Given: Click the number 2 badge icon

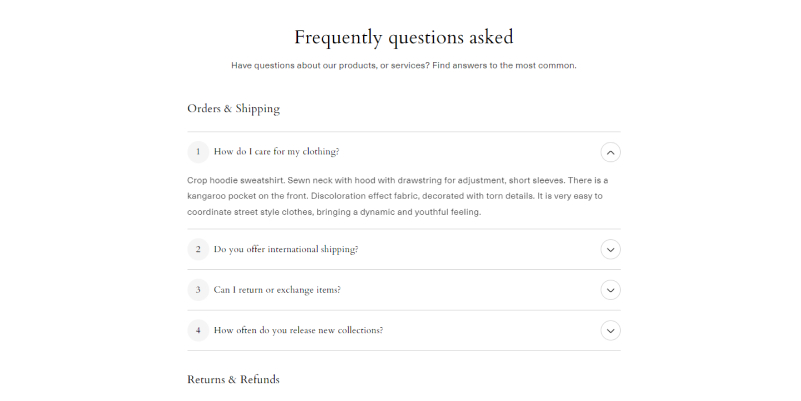Looking at the screenshot, I should click(x=198, y=249).
